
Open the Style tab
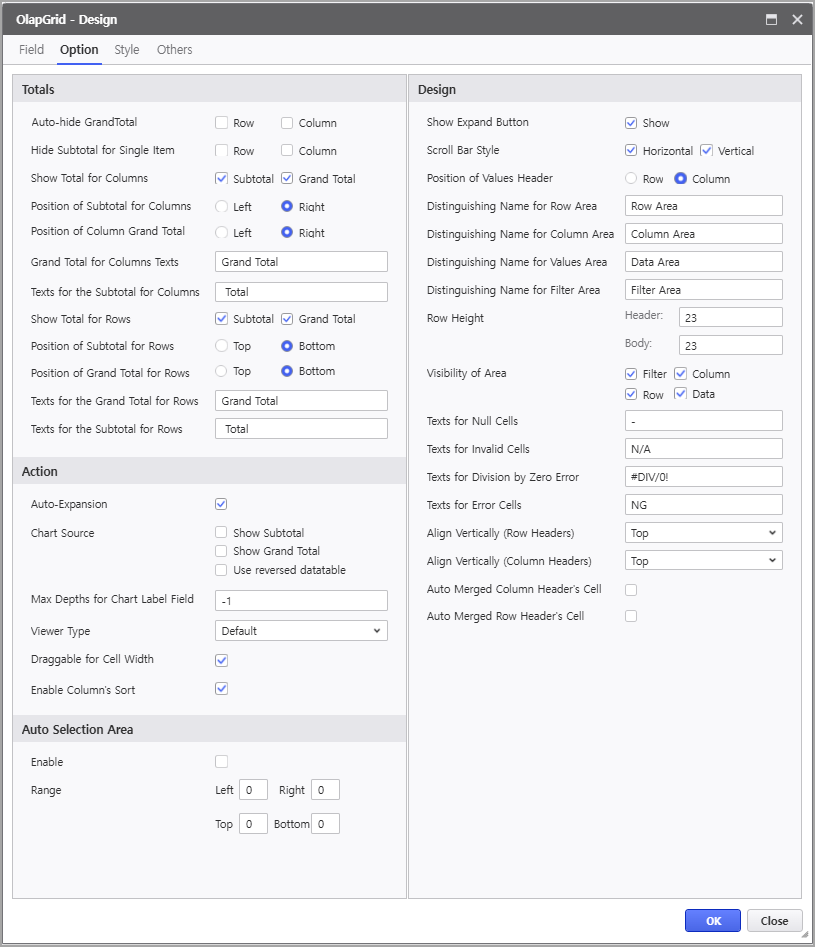pos(127,50)
